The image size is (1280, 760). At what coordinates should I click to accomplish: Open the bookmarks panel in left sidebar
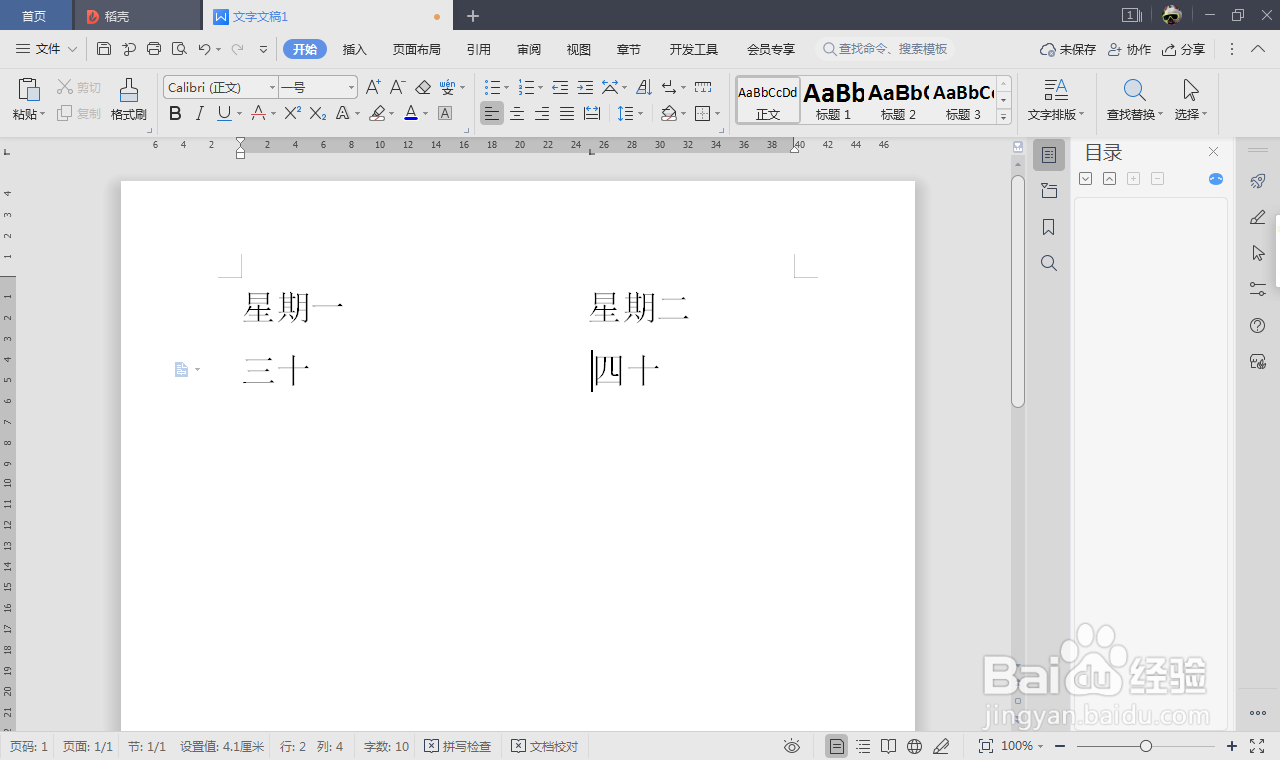point(1048,227)
